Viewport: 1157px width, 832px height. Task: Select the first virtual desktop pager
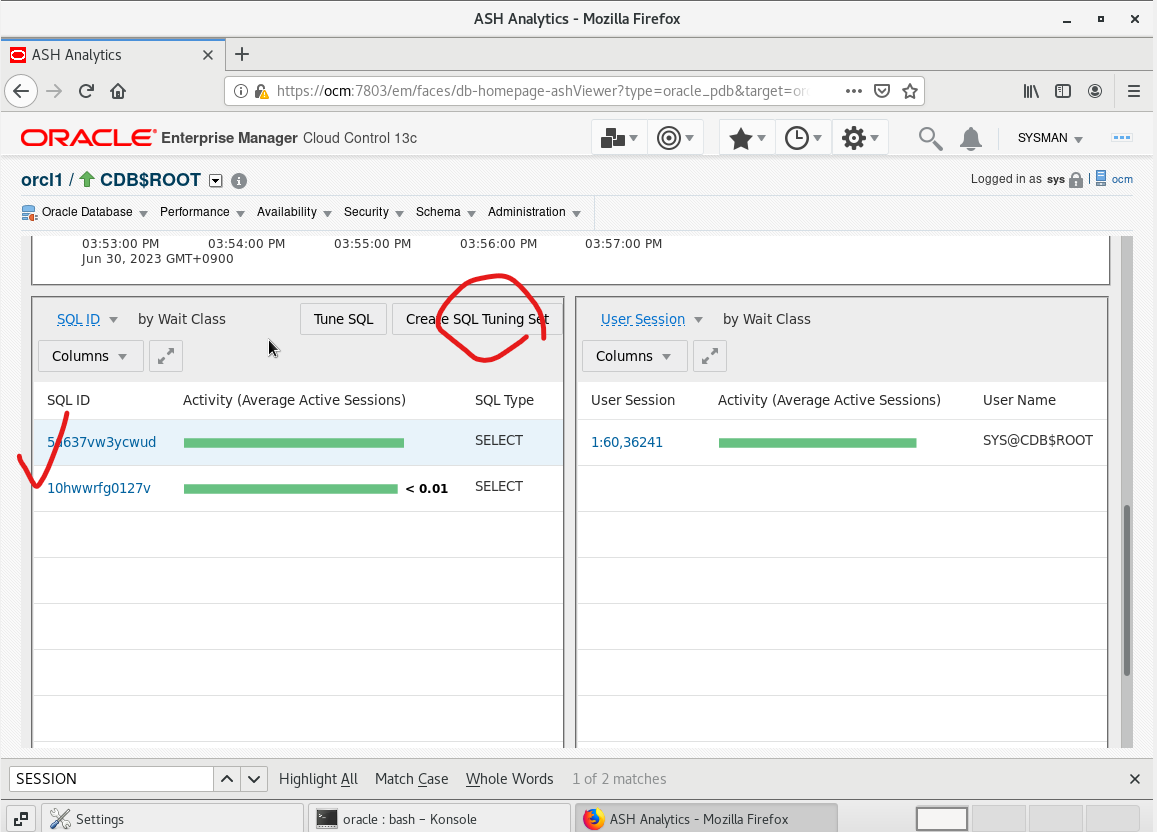tap(942, 819)
